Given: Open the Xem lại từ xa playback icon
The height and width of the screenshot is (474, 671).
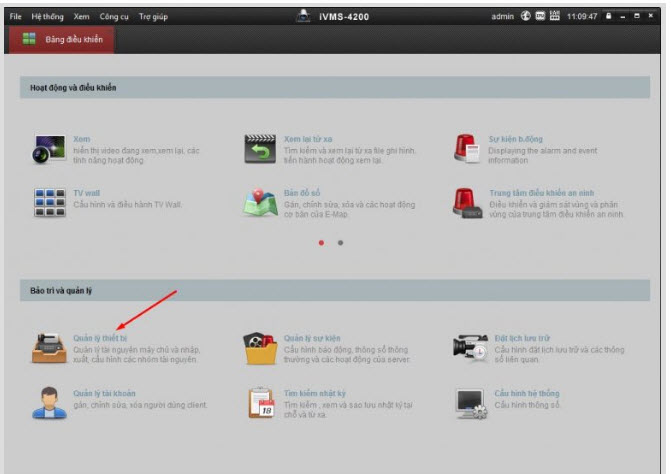Looking at the screenshot, I should click(260, 148).
